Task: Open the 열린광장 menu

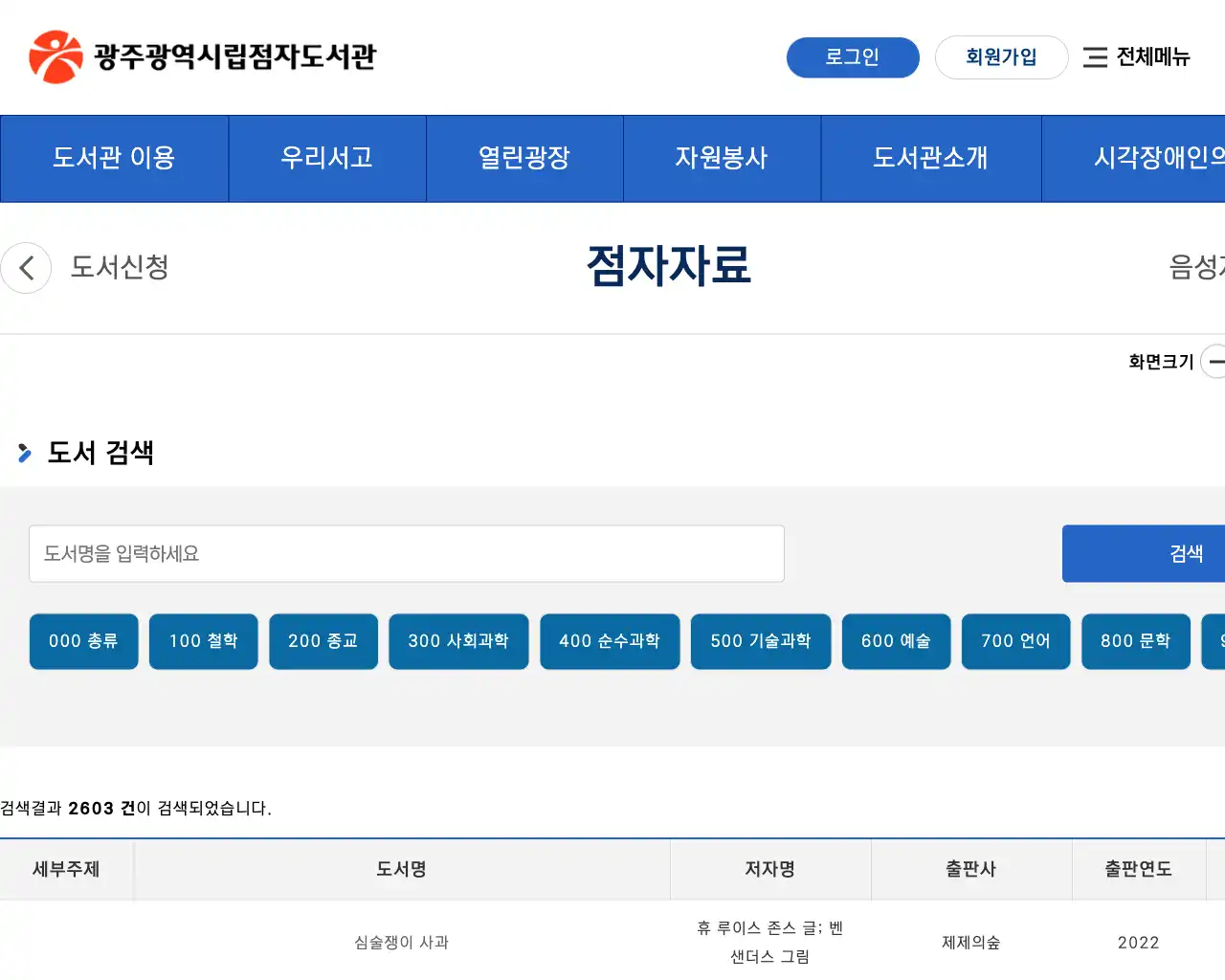Action: click(x=524, y=159)
